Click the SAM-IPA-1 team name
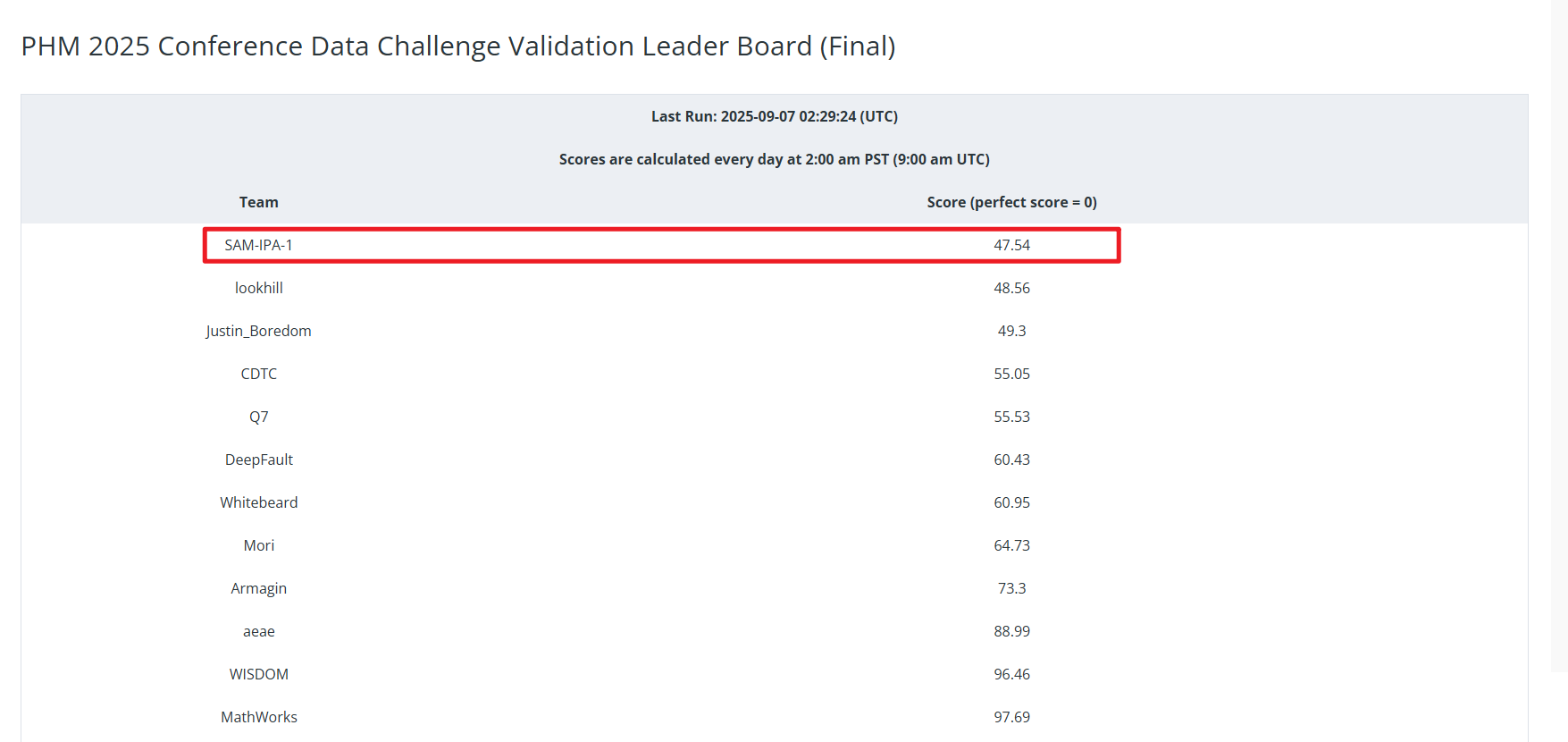The image size is (1568, 742). (x=258, y=245)
